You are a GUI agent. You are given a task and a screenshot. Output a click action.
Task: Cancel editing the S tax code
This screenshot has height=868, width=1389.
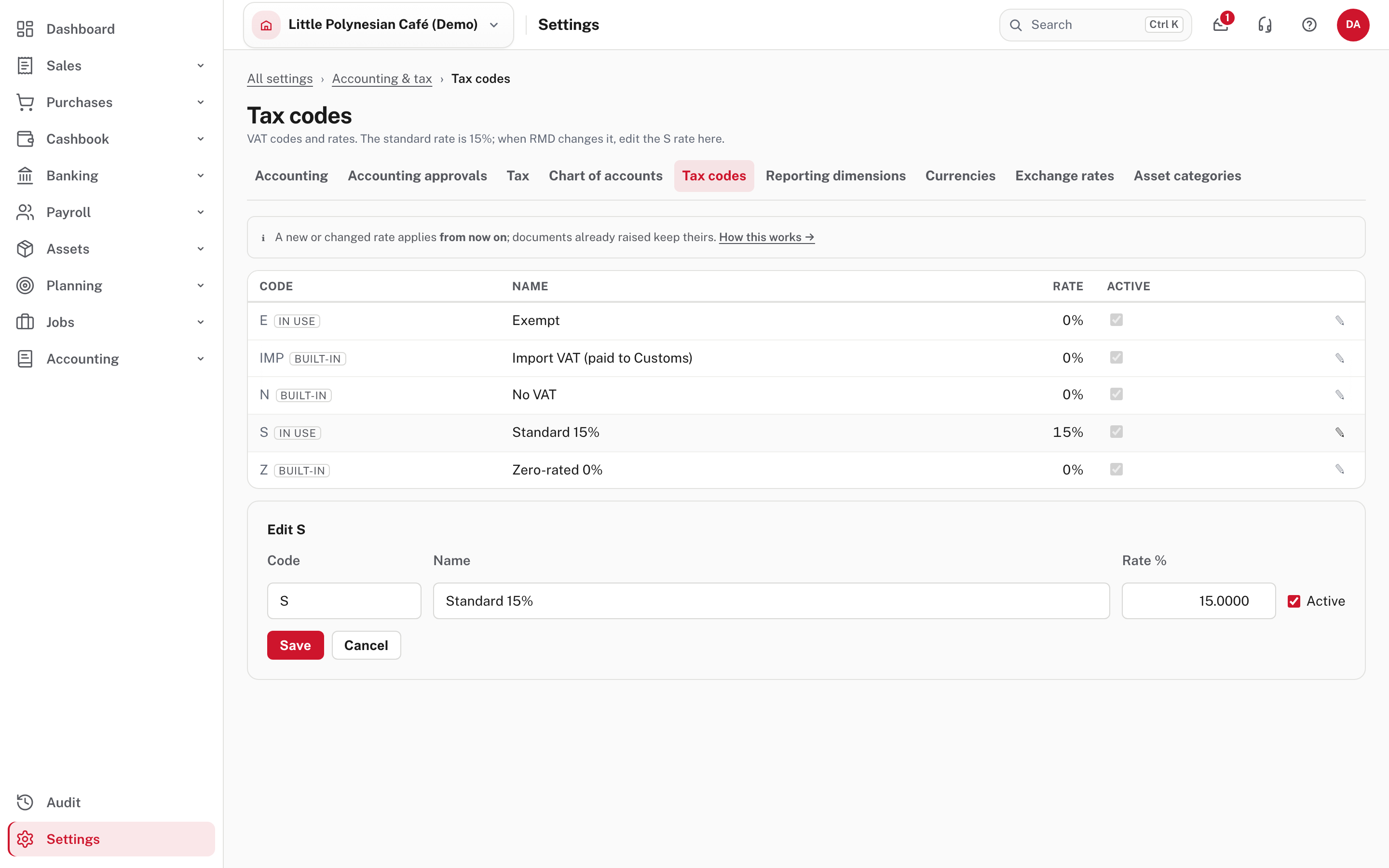coord(366,645)
